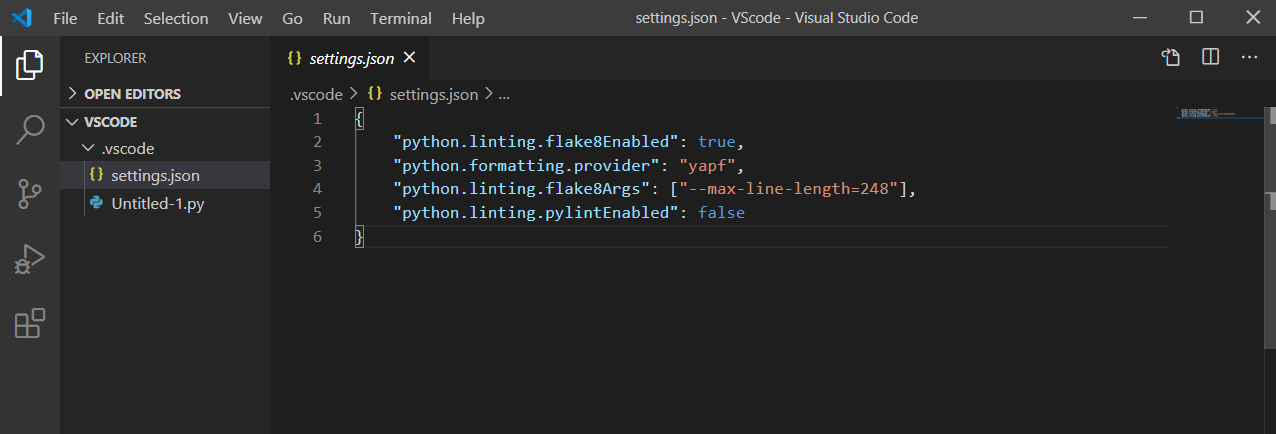This screenshot has width=1276, height=434.
Task: Close the settings.json editor tab
Action: 409,58
